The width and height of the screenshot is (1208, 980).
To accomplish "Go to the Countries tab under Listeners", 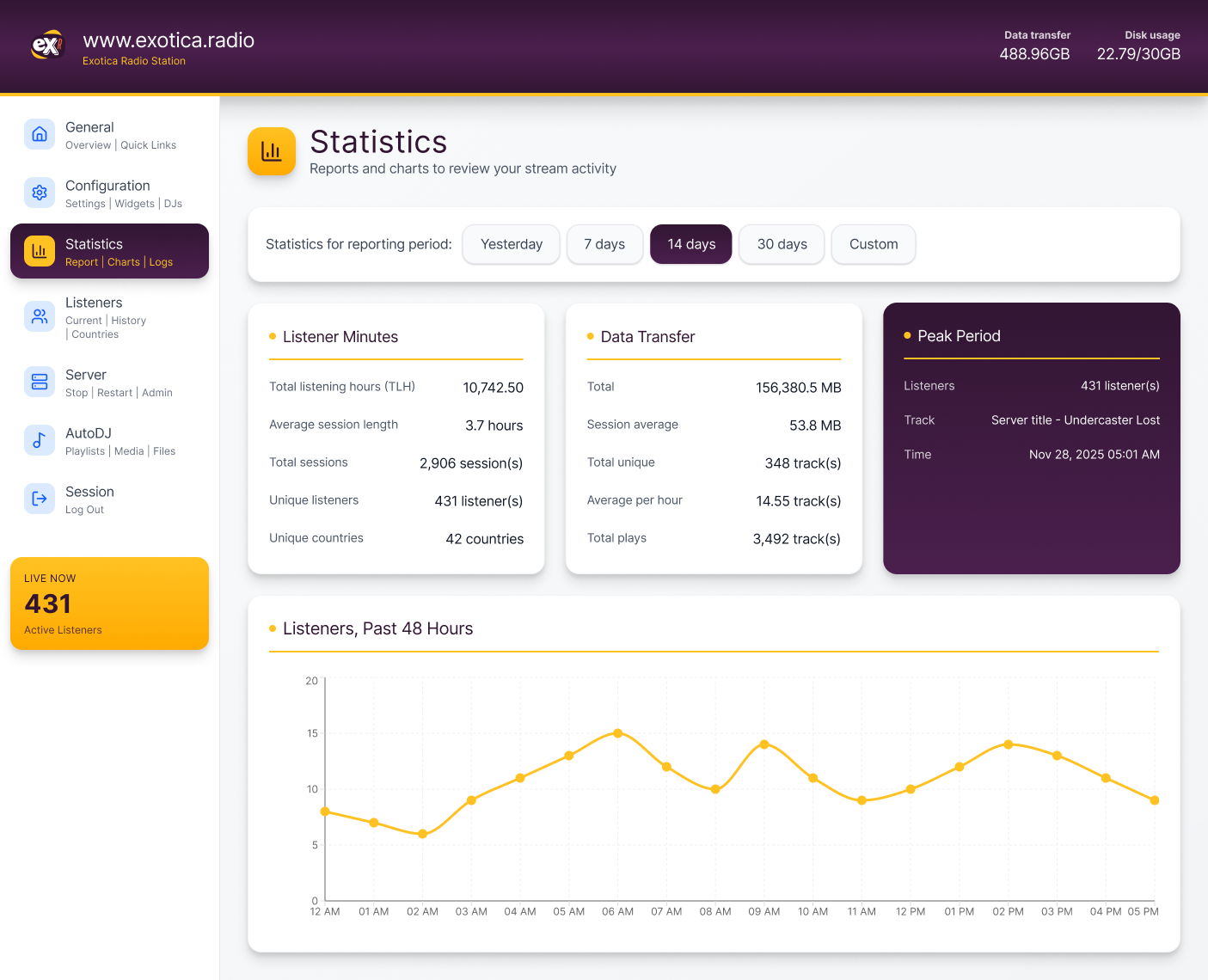I will [x=95, y=334].
